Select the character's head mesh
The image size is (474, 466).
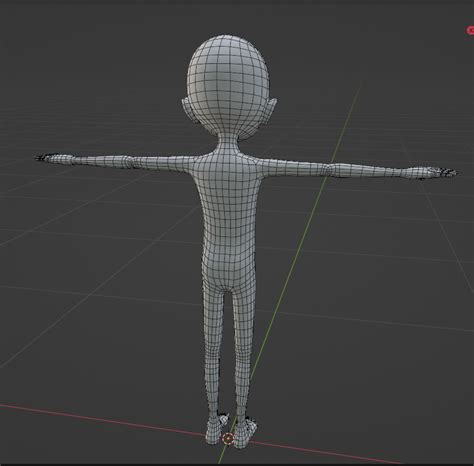229,87
